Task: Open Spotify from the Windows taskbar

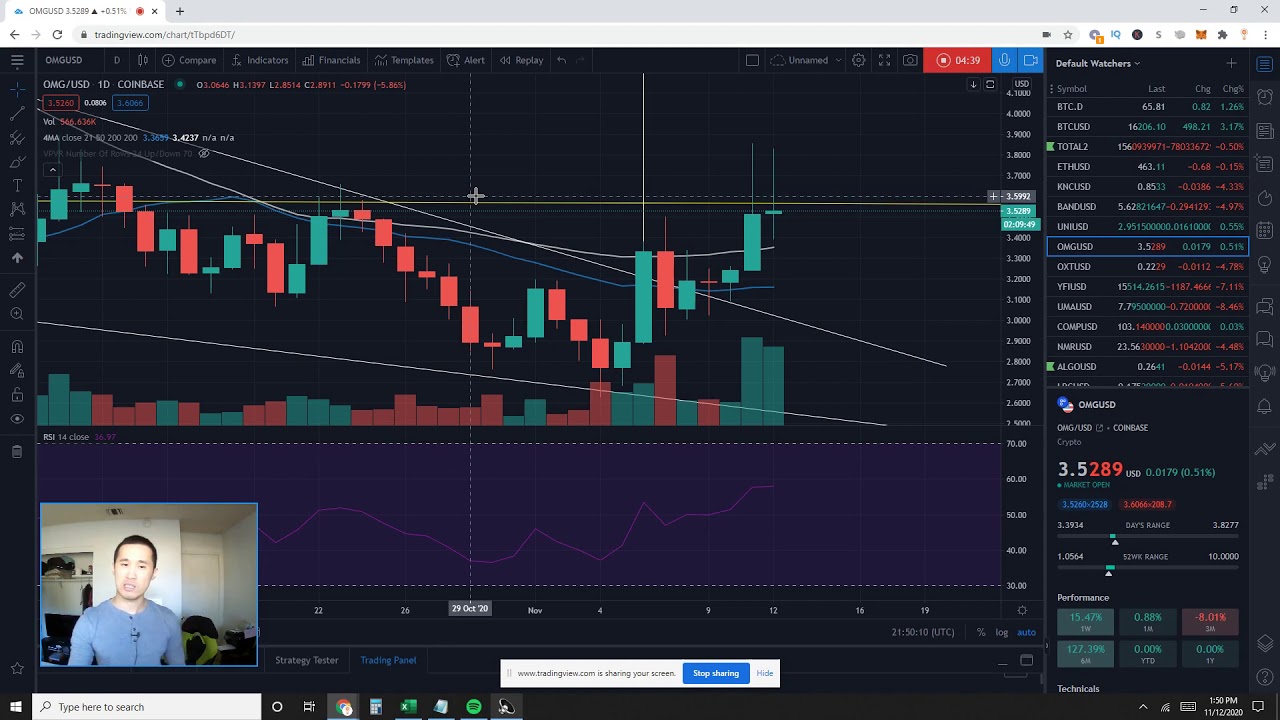Action: click(x=473, y=707)
